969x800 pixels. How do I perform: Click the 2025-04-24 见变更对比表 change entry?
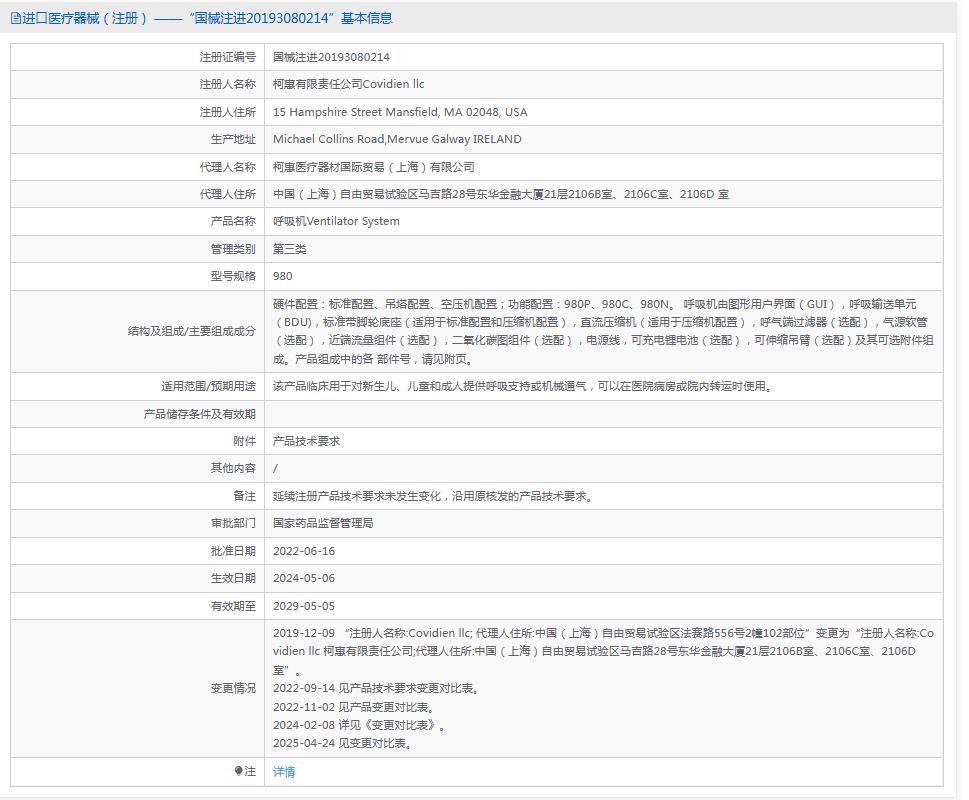point(342,743)
